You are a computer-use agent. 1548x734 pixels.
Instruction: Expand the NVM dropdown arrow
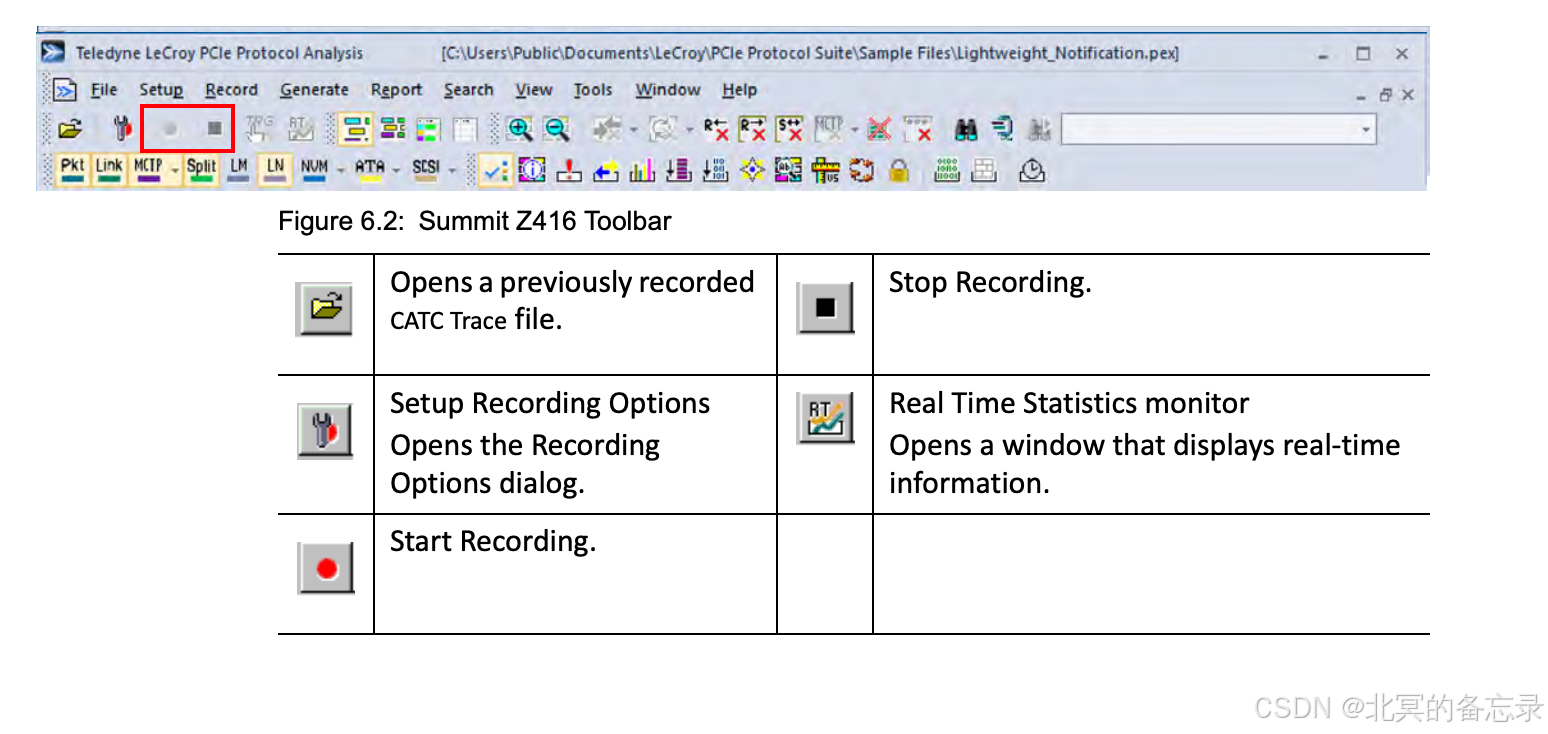point(340,171)
